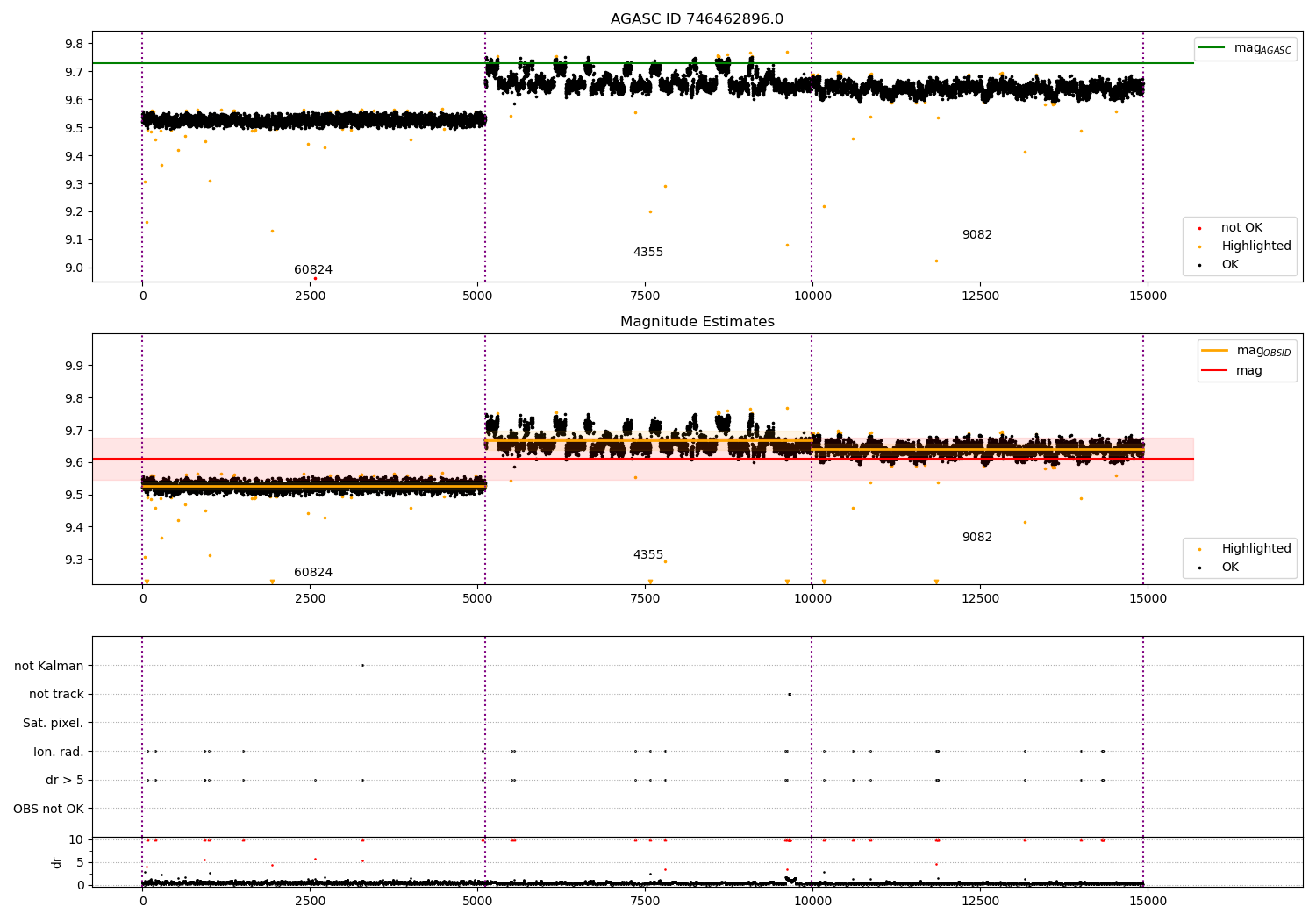Image resolution: width=1316 pixels, height=921 pixels.
Task: Click obsid label "4355" in the top plot
Action: pos(648,253)
